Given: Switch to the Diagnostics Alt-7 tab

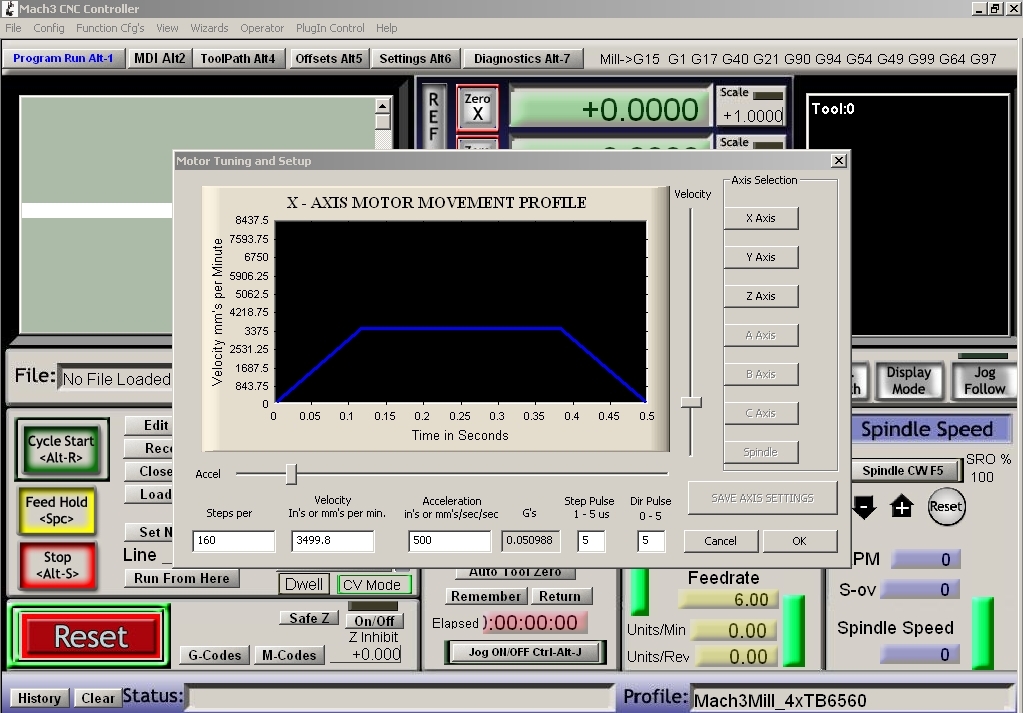Looking at the screenshot, I should coord(522,59).
